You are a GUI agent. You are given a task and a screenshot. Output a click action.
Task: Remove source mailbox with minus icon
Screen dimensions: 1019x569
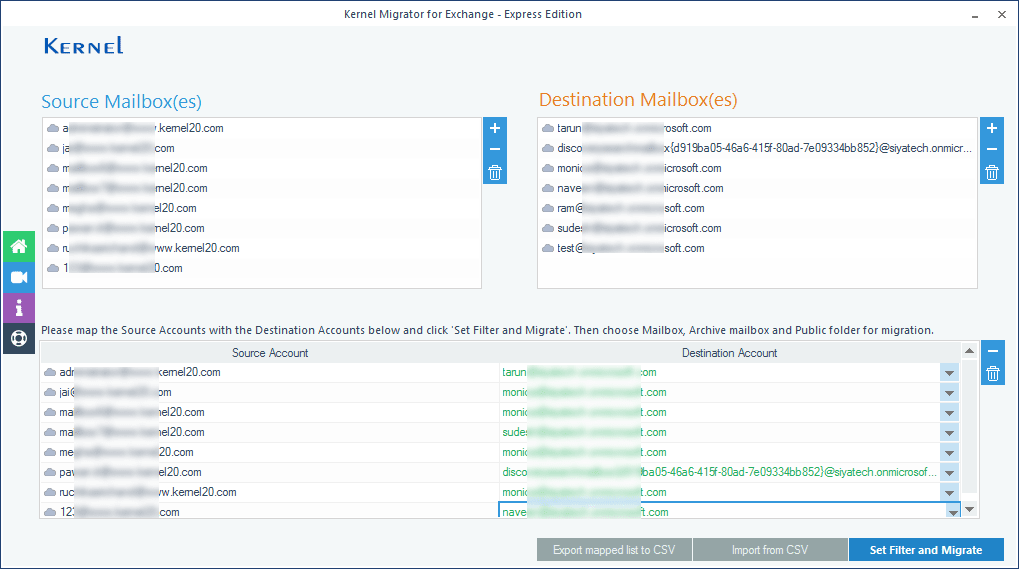coord(495,149)
